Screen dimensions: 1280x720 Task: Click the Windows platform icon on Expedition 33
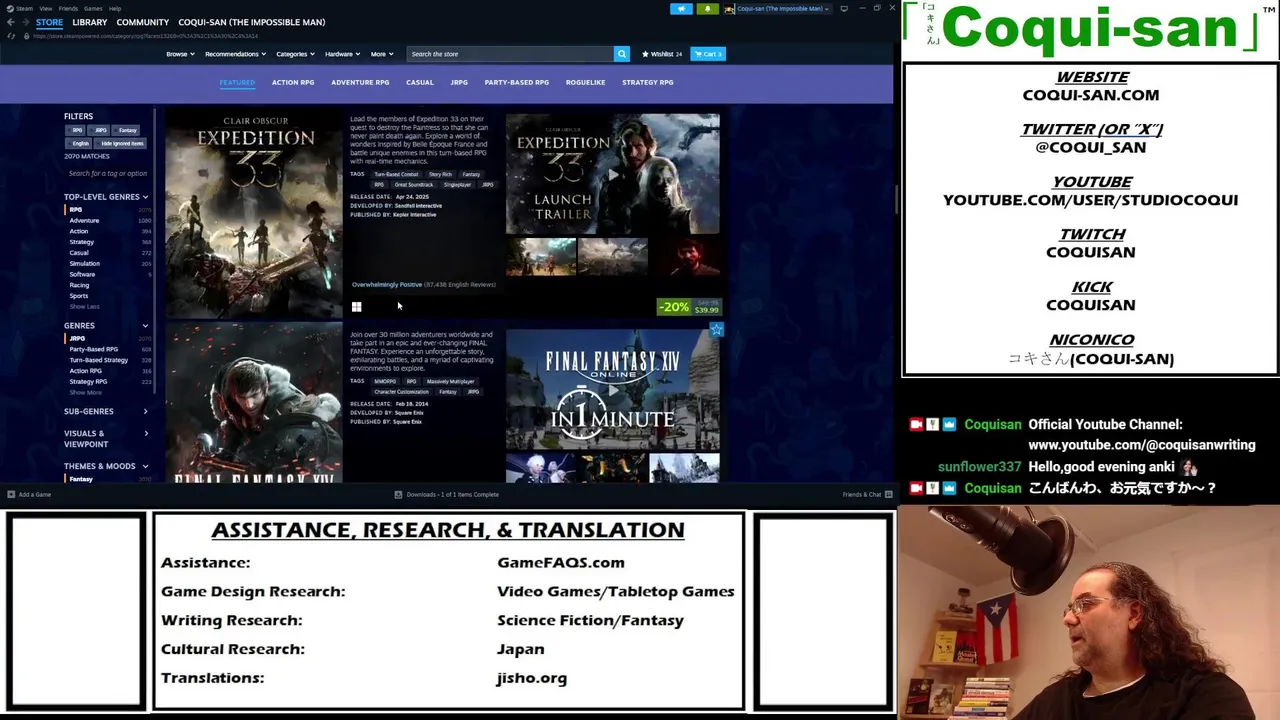(x=356, y=307)
